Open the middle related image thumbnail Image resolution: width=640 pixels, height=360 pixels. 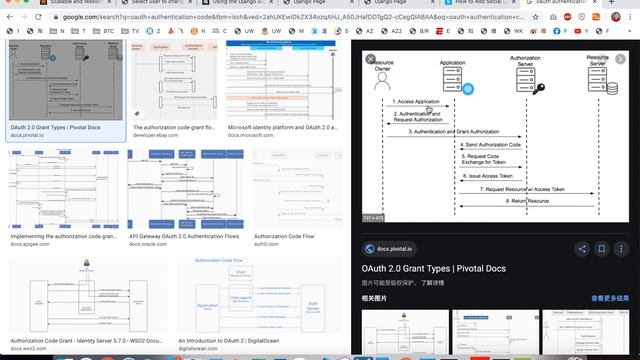point(496,332)
